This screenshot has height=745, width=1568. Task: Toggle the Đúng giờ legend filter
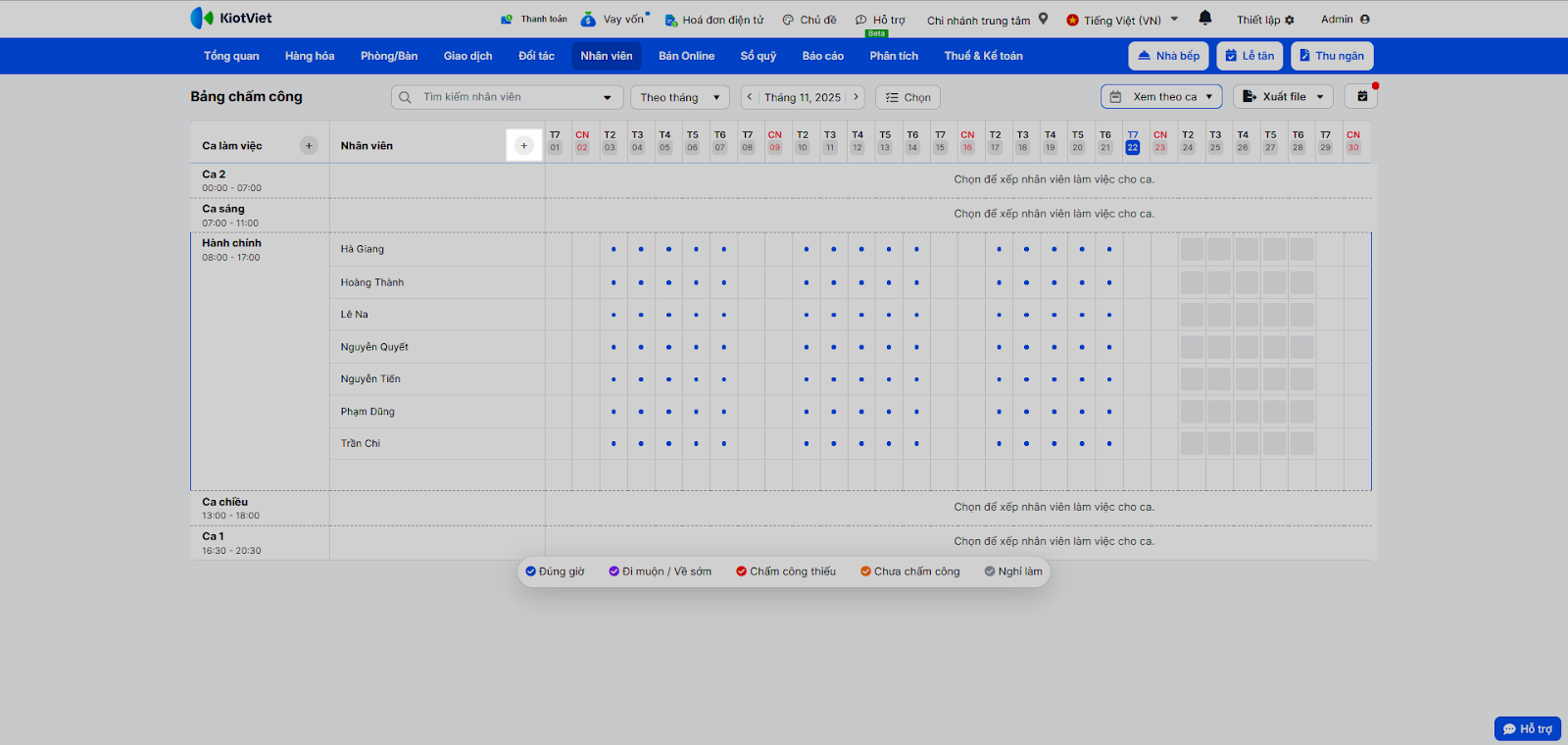tap(555, 571)
